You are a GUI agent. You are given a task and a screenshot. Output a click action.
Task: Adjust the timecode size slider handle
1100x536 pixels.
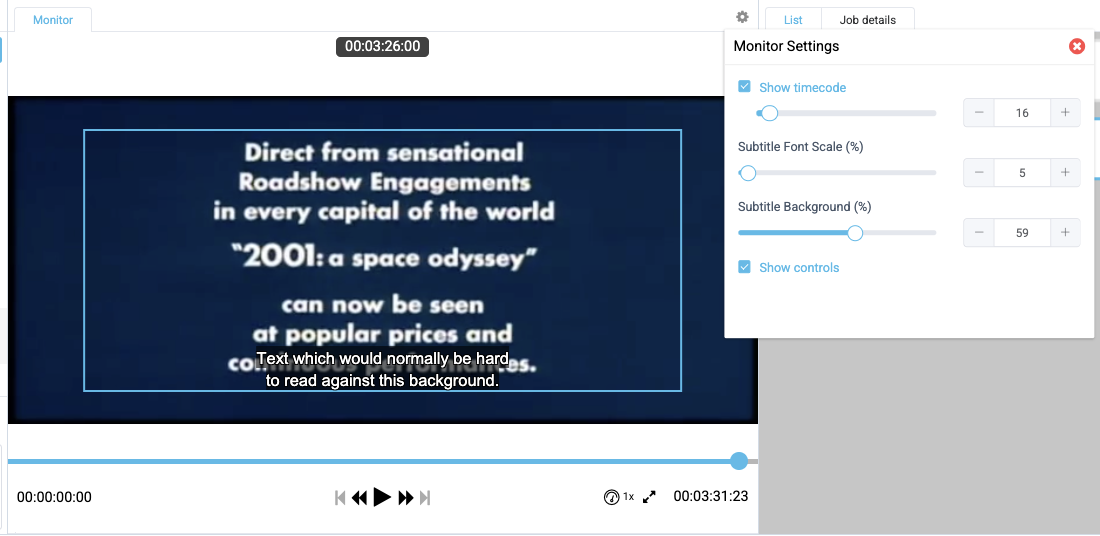pyautogui.click(x=770, y=113)
